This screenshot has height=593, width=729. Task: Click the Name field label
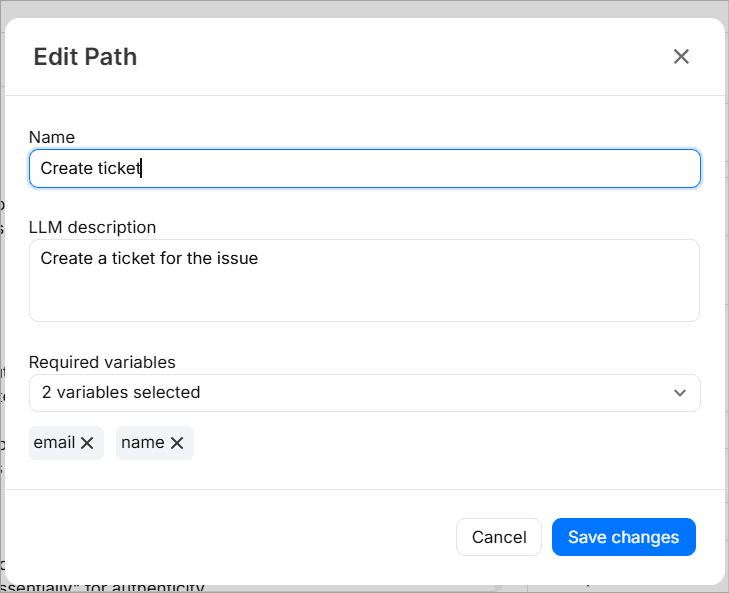[x=52, y=137]
